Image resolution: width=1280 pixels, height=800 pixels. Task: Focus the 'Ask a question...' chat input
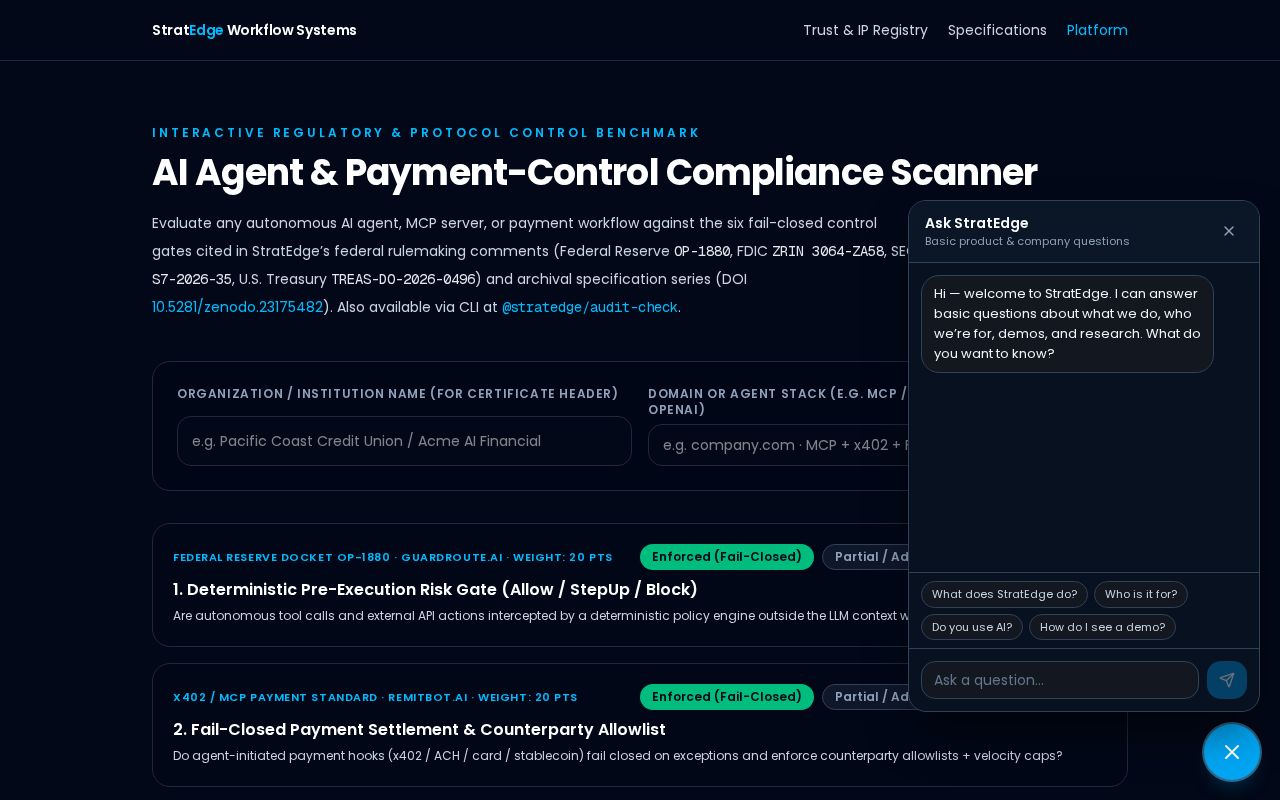coord(1060,680)
